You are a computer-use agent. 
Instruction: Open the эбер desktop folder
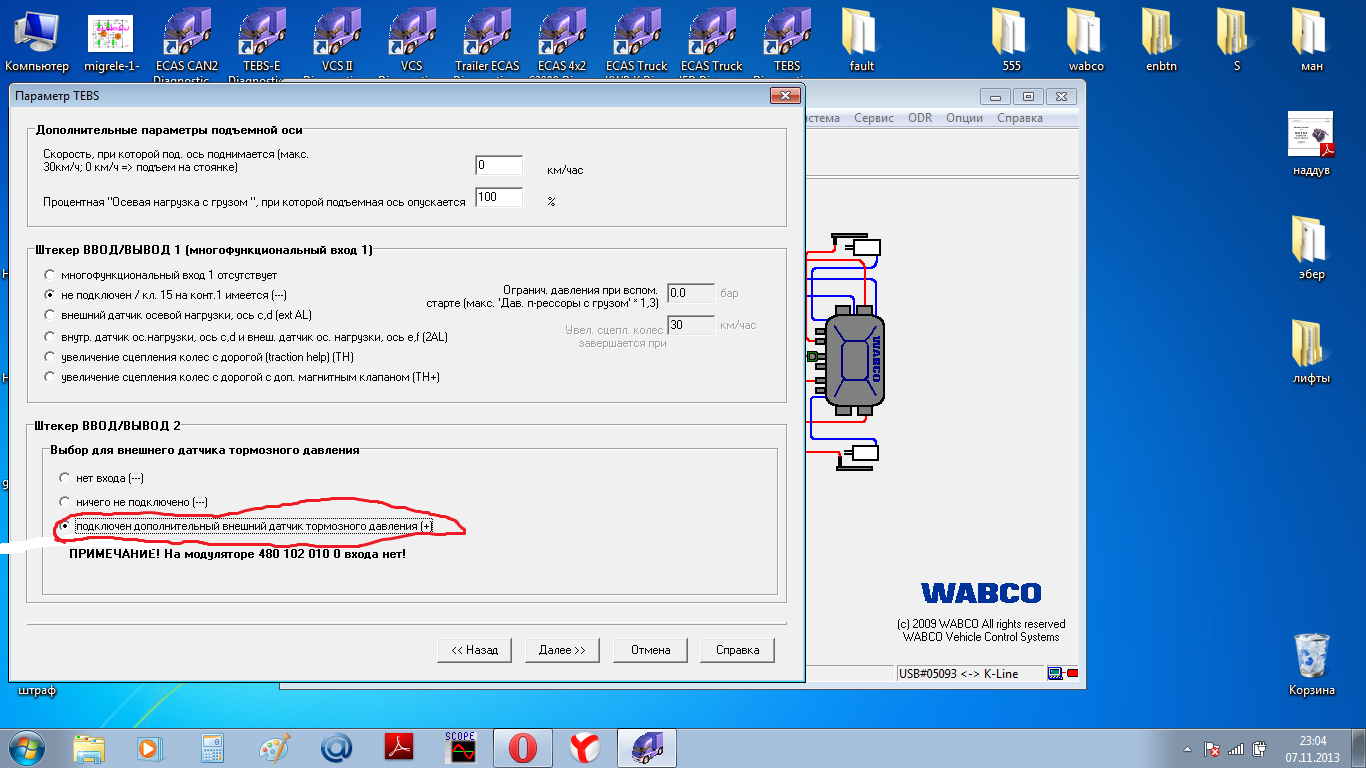(1311, 250)
